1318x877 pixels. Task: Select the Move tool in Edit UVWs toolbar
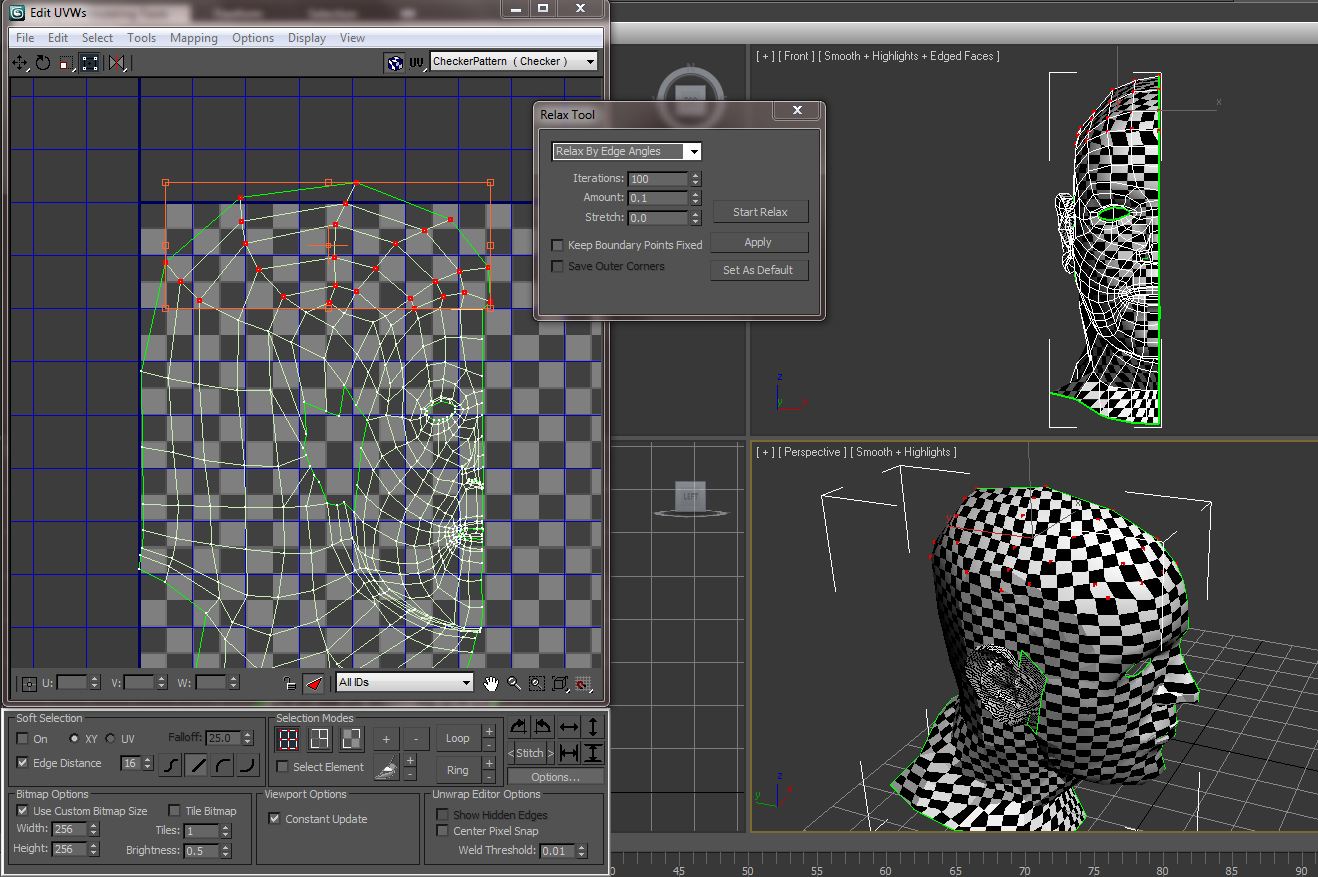click(19, 62)
